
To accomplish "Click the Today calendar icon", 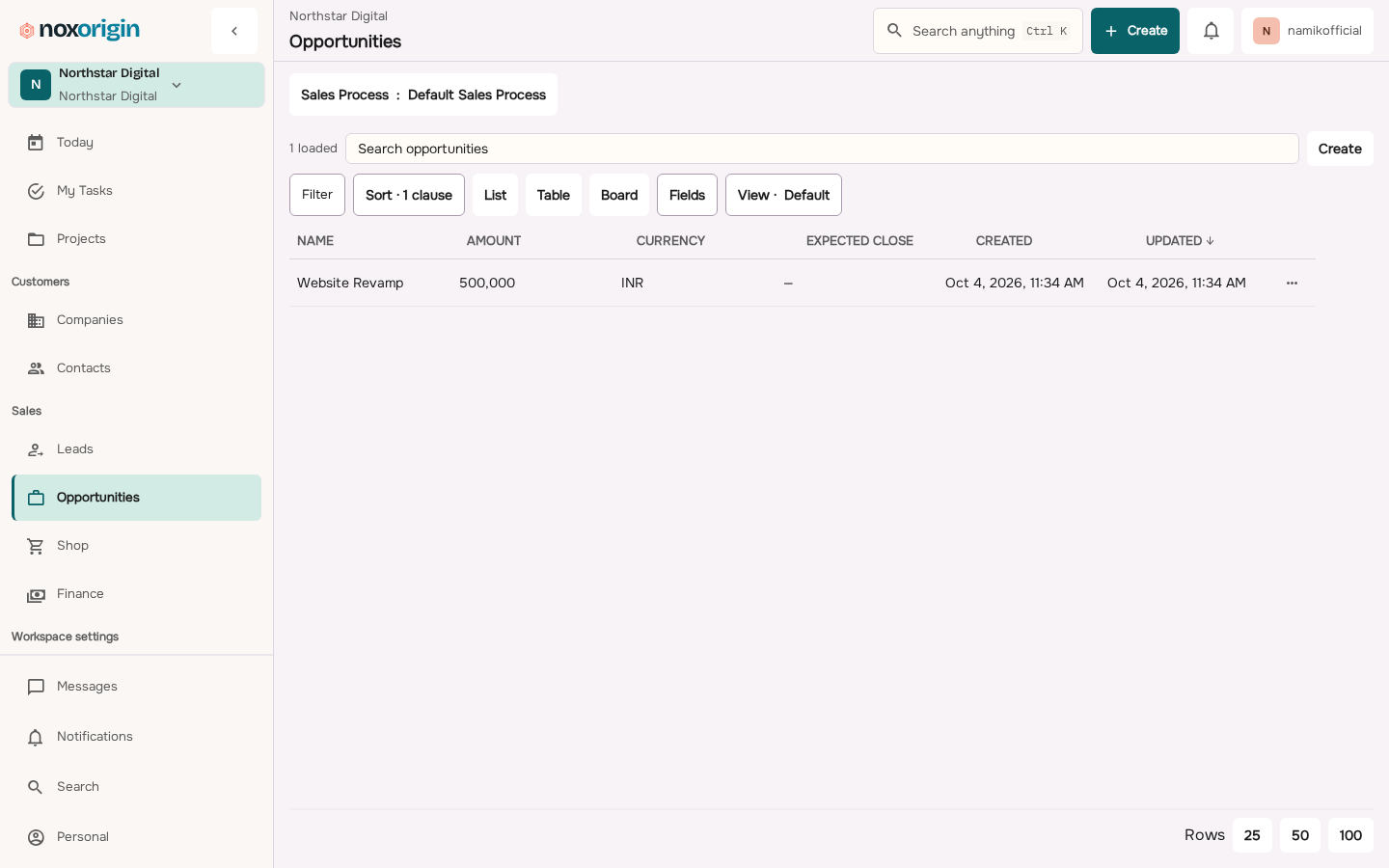I will [36, 143].
